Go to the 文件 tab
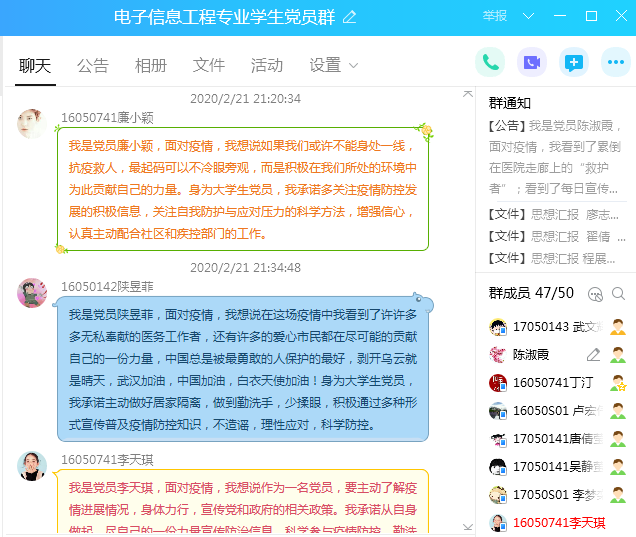636x537 pixels. click(209, 65)
